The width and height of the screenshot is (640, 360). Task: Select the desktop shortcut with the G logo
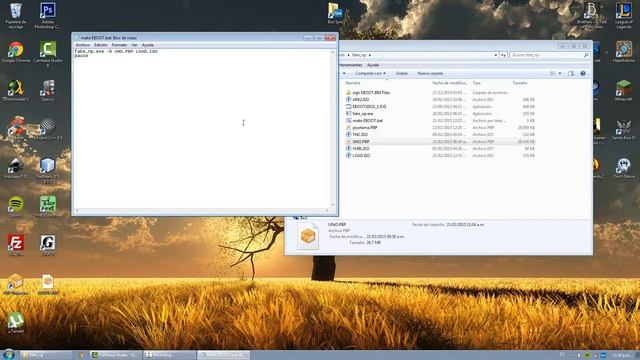(x=47, y=245)
